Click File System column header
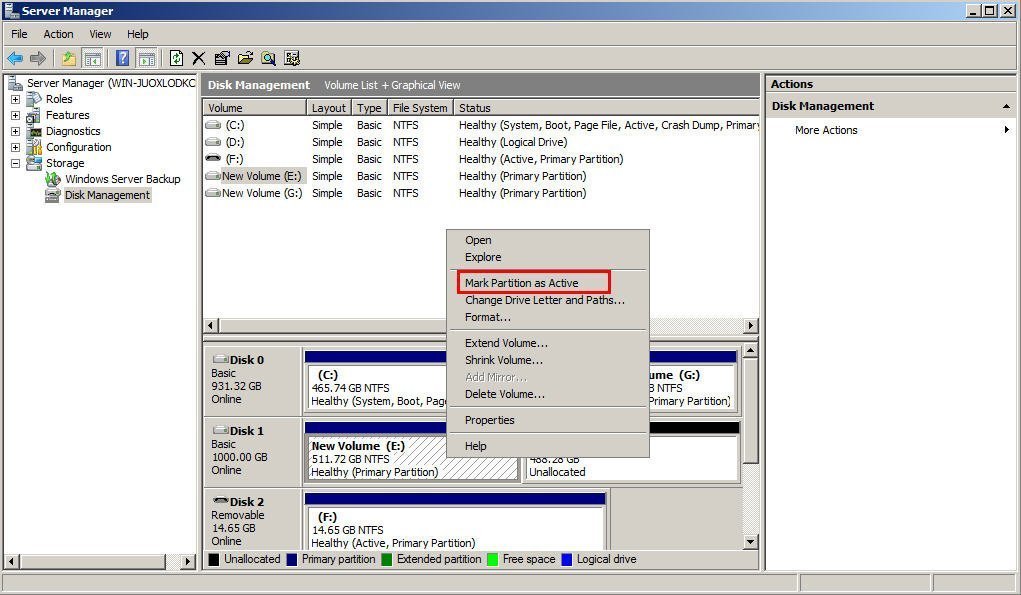The image size is (1021, 595). (420, 108)
